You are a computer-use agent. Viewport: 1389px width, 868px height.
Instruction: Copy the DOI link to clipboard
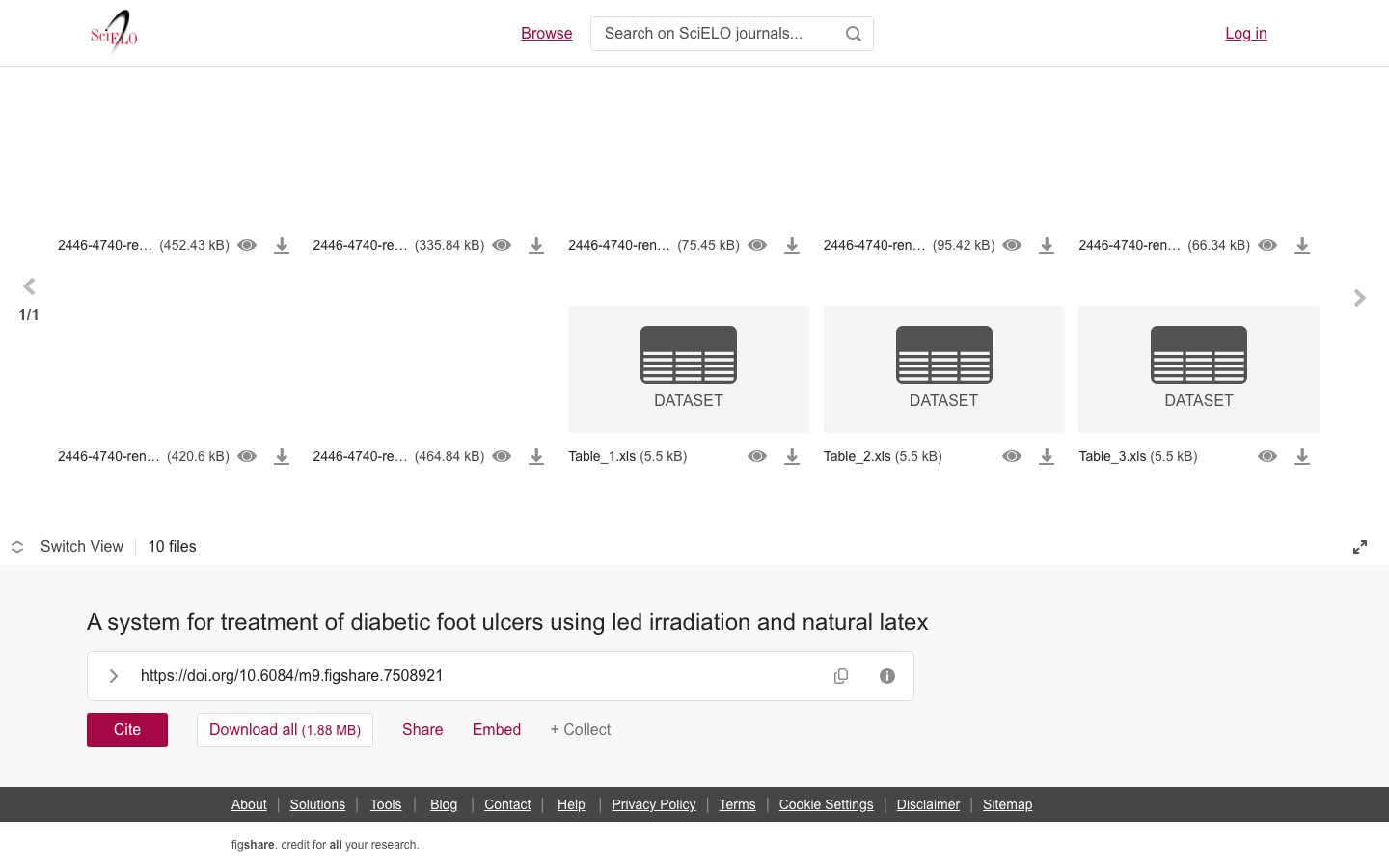[x=841, y=676]
